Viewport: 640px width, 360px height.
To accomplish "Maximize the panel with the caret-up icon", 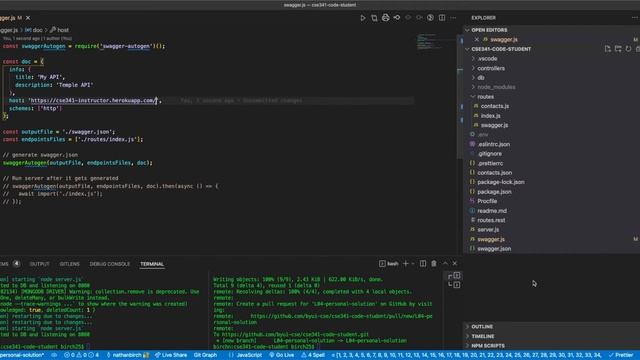I will click(x=445, y=264).
